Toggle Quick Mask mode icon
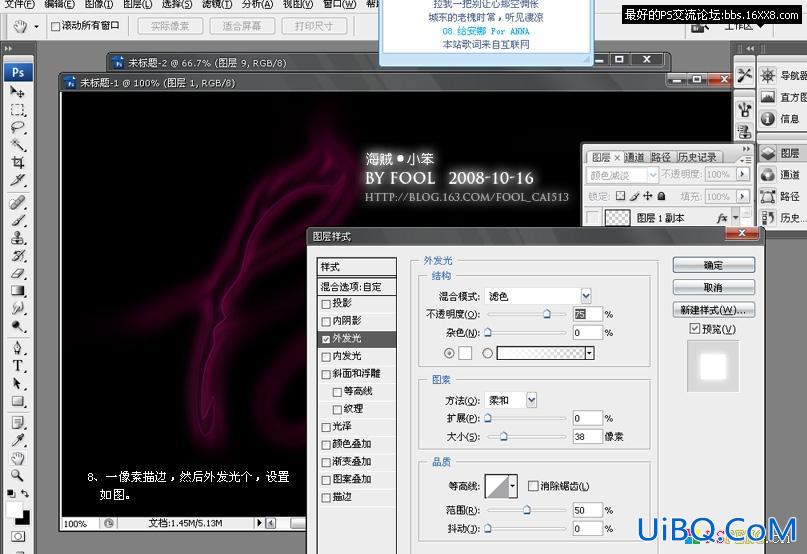The width and height of the screenshot is (807, 554). pyautogui.click(x=17, y=536)
